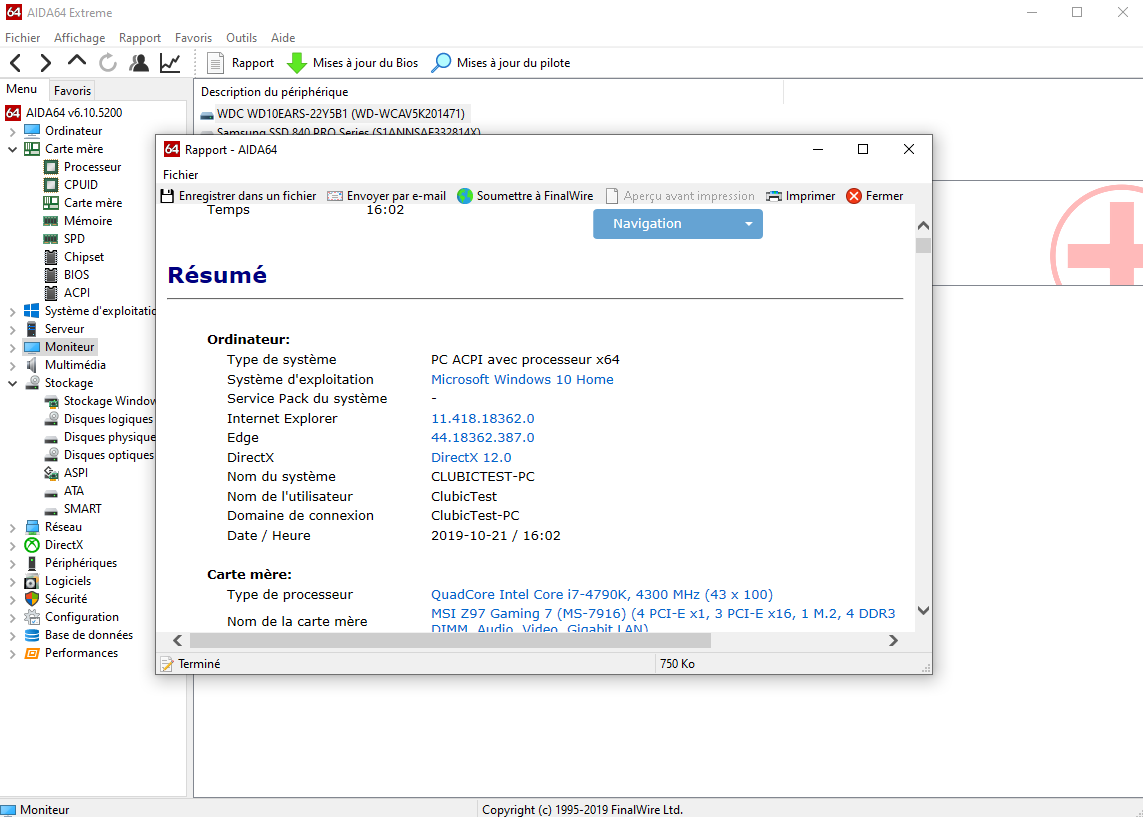
Task: Open the Favoris menu
Action: [193, 38]
